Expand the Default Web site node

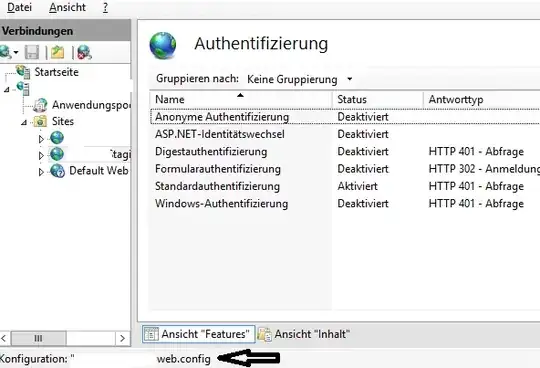coord(41,172)
